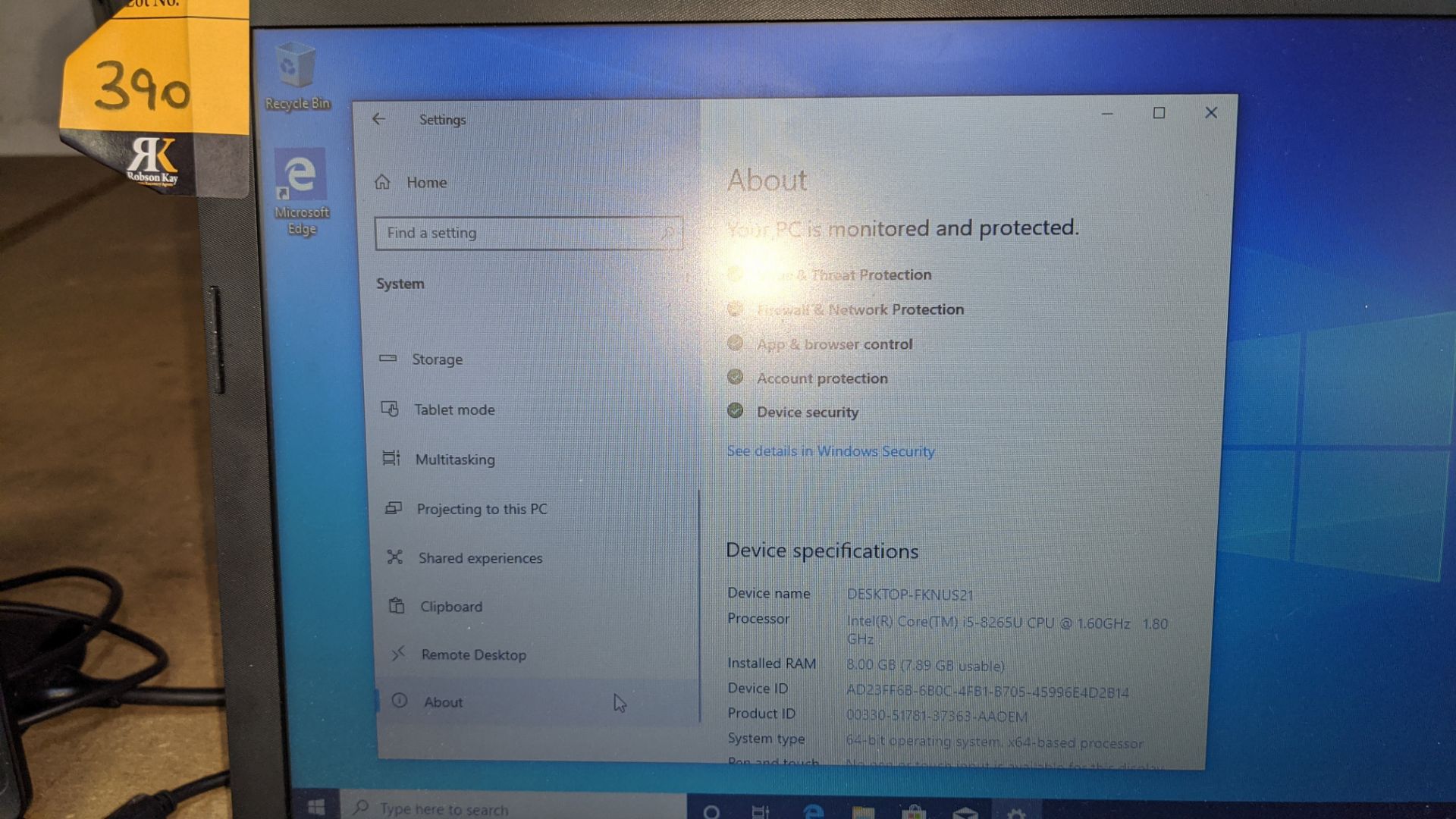The image size is (1456, 819).
Task: Click the Storage settings icon
Action: click(390, 359)
